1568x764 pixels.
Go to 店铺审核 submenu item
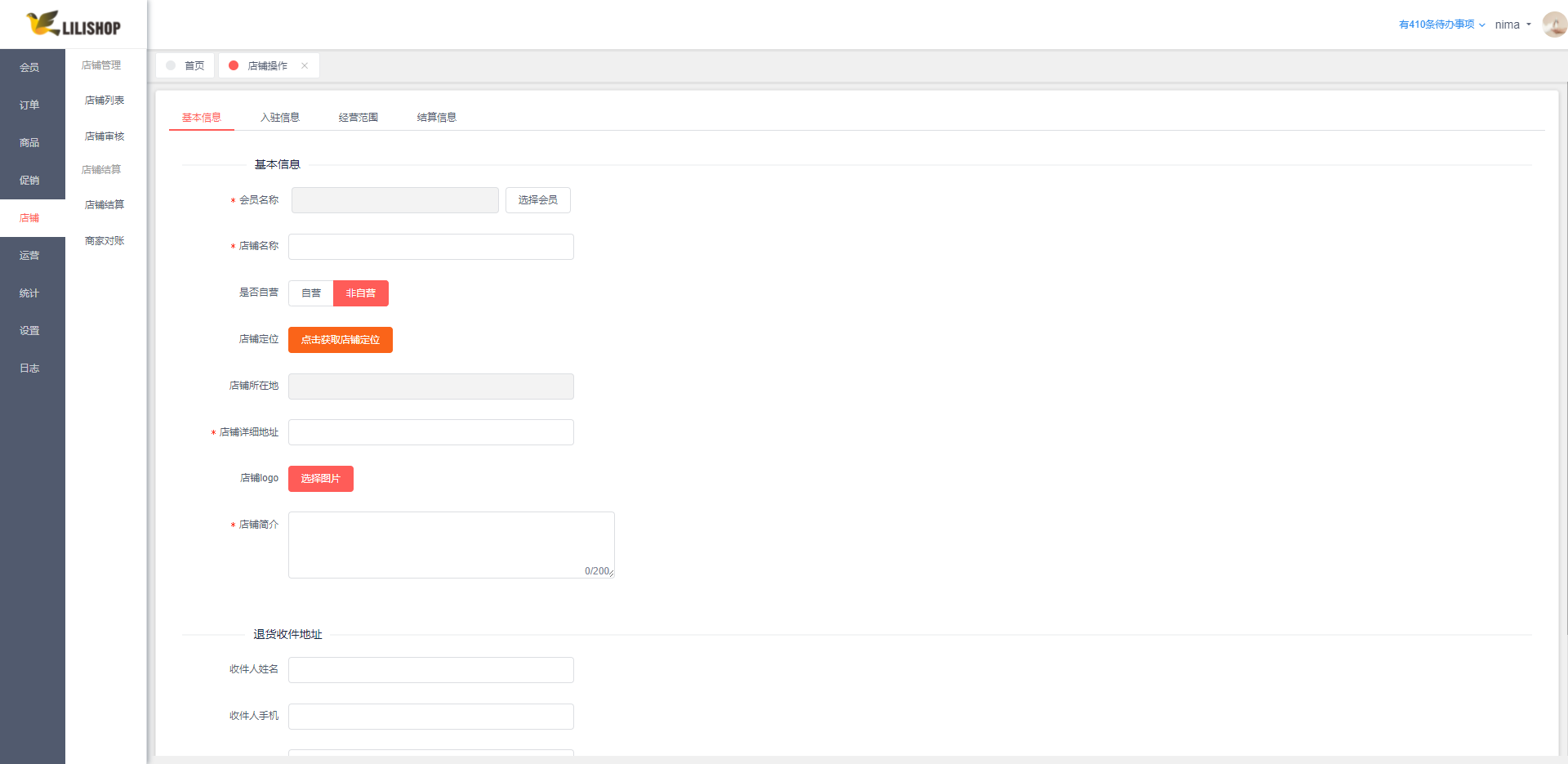point(105,136)
